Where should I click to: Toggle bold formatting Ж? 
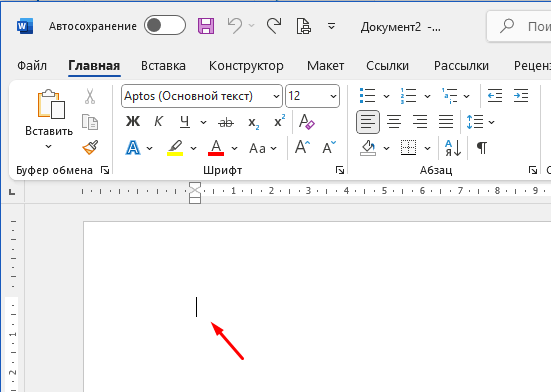coord(133,122)
